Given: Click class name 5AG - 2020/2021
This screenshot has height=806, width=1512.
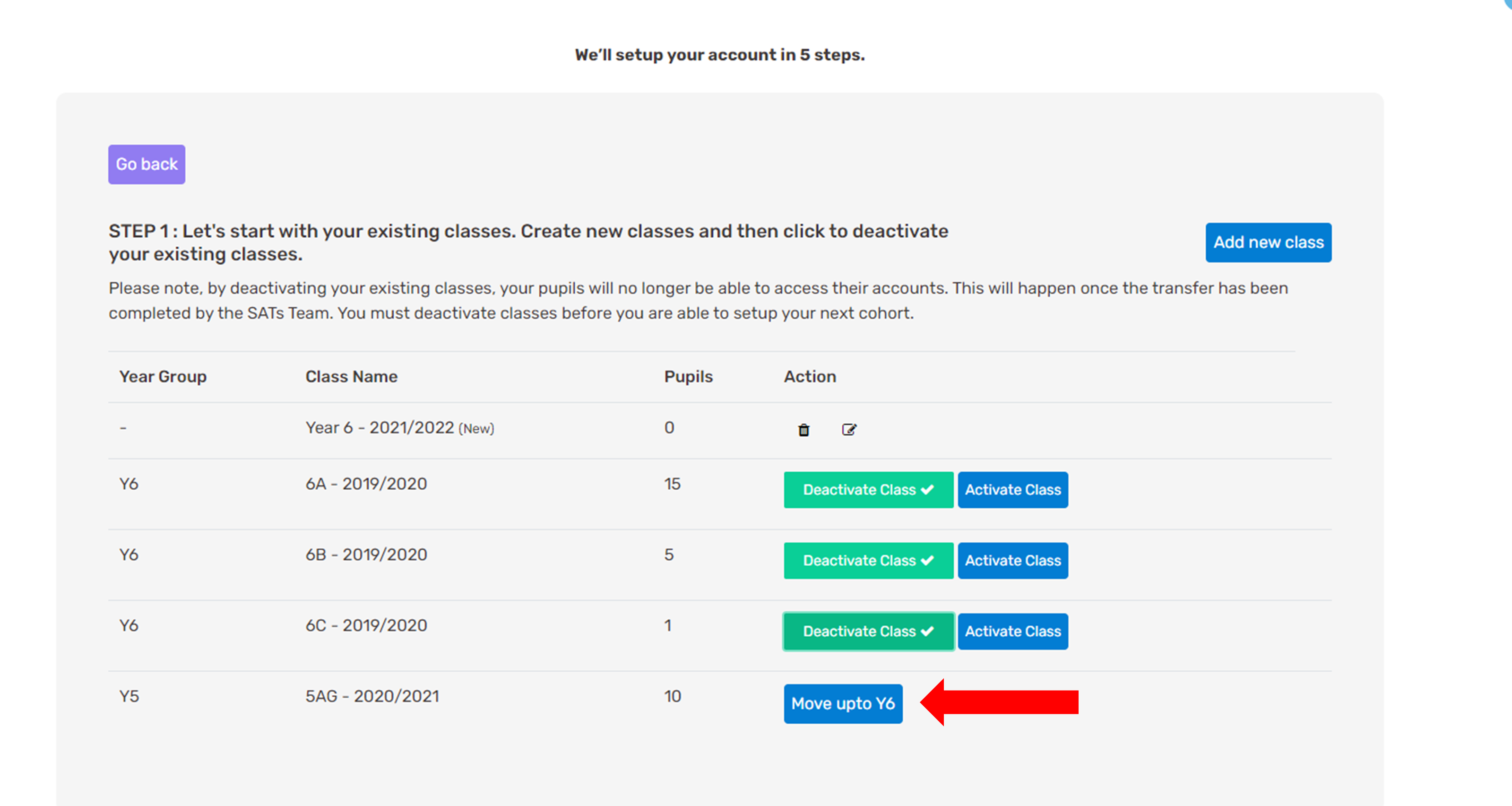Looking at the screenshot, I should point(372,696).
